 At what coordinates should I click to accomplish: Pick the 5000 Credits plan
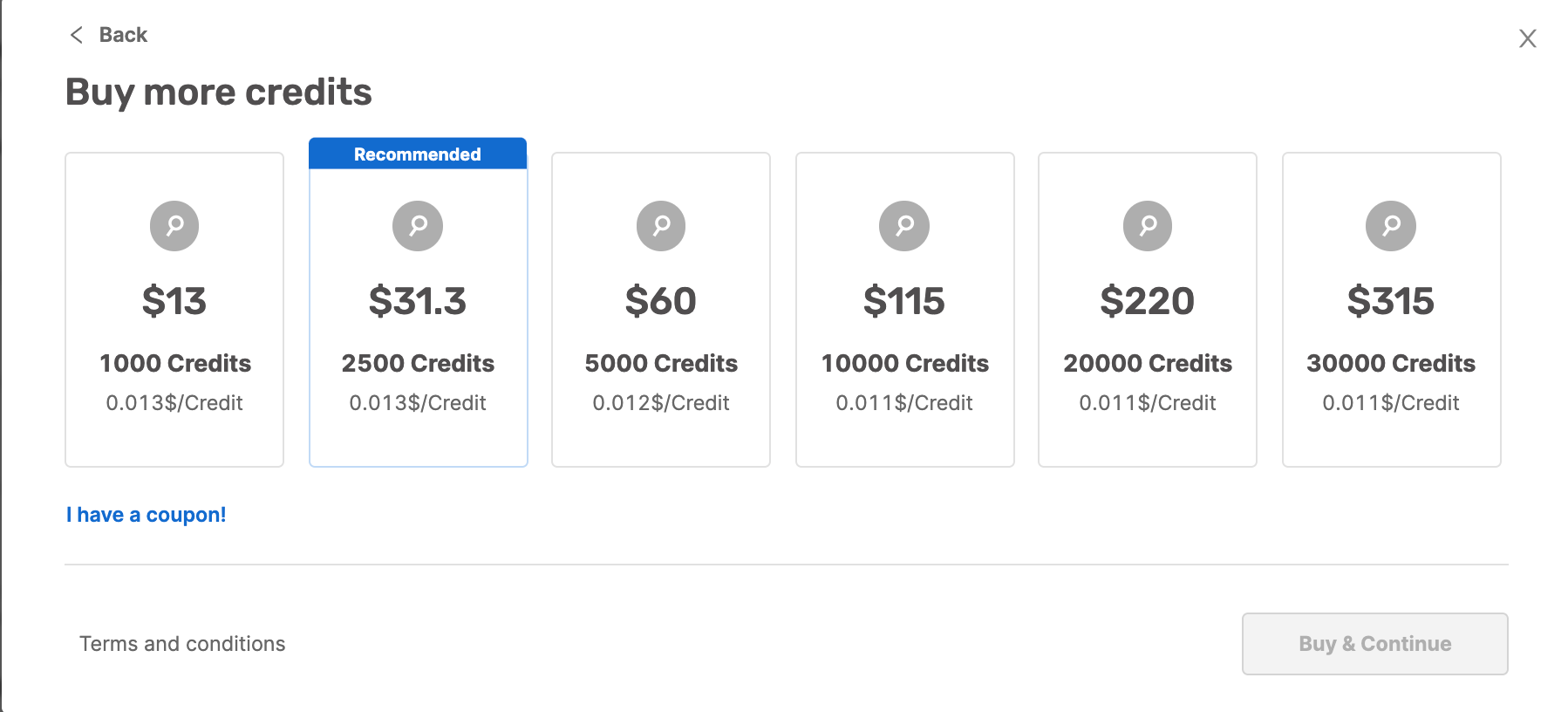point(661,310)
